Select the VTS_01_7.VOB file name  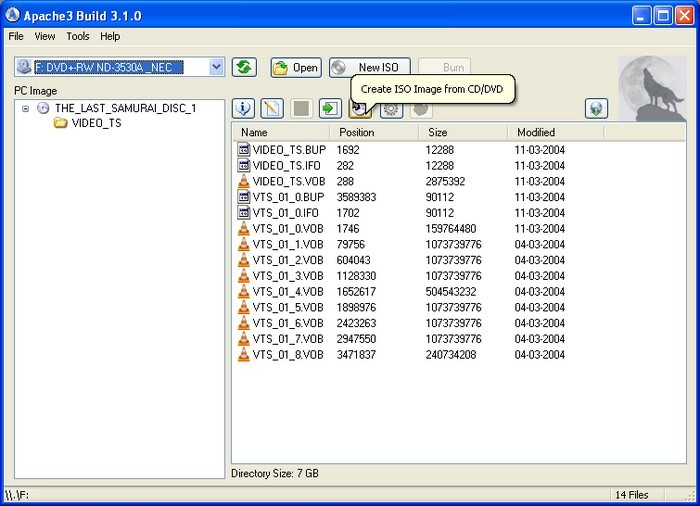coord(288,339)
